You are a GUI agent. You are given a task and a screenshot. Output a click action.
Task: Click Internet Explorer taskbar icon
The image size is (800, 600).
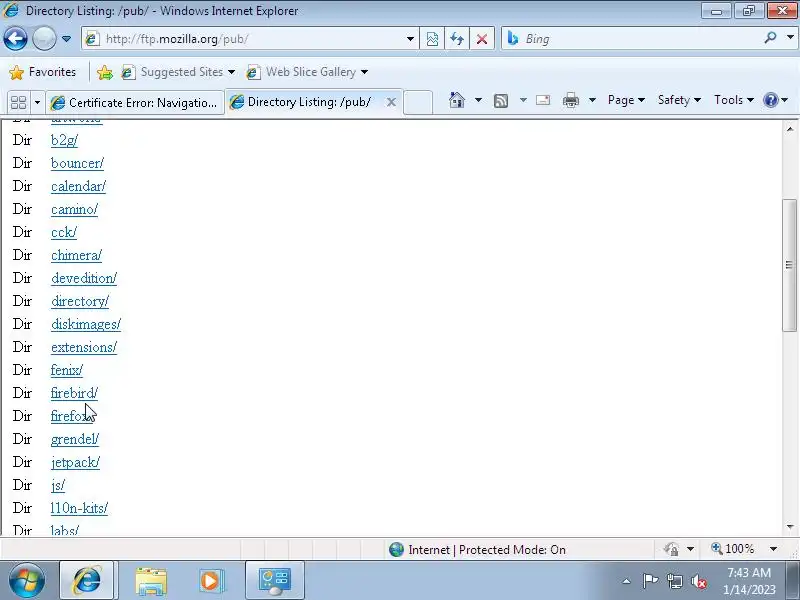[87, 581]
